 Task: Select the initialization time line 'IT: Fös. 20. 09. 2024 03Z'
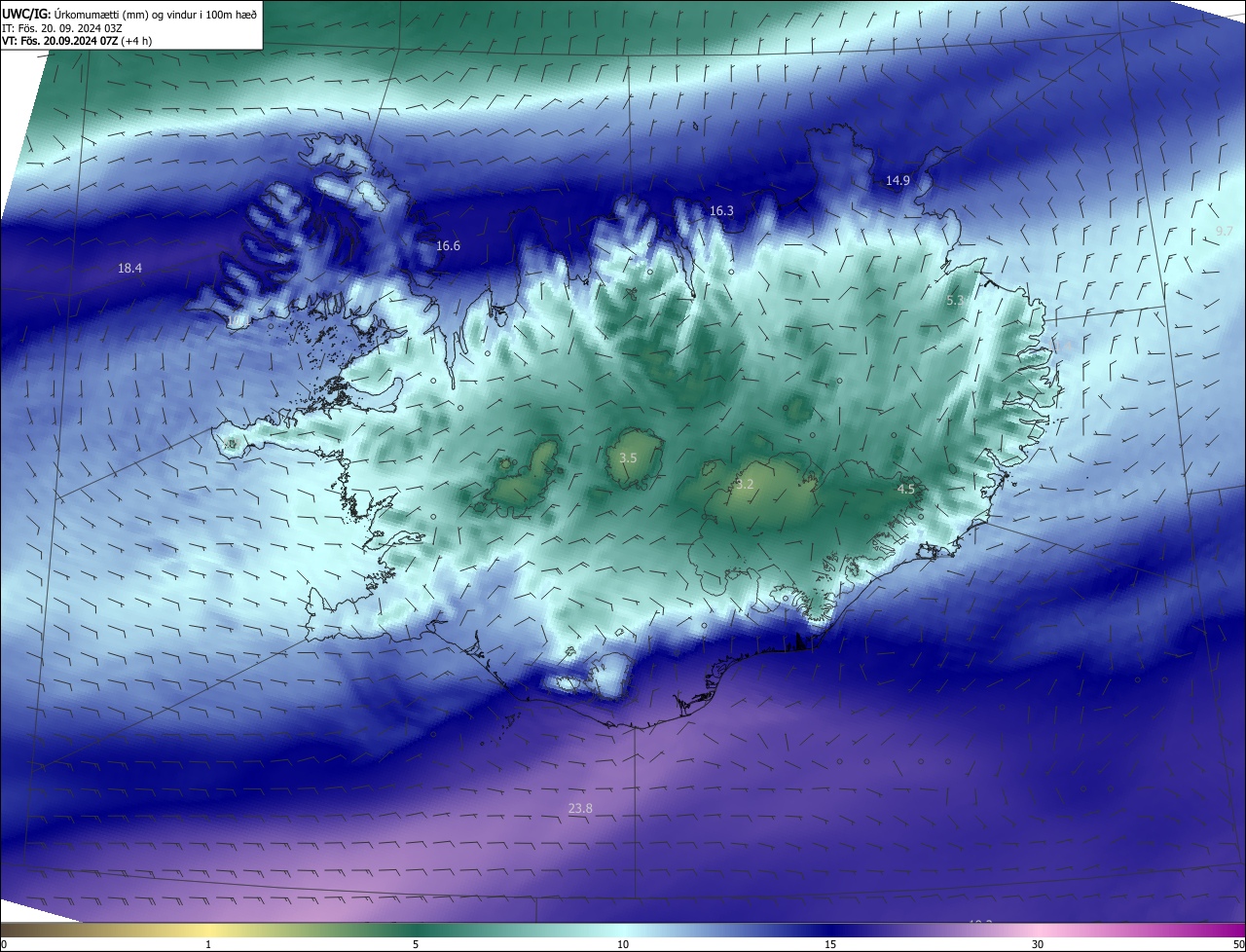(x=63, y=28)
